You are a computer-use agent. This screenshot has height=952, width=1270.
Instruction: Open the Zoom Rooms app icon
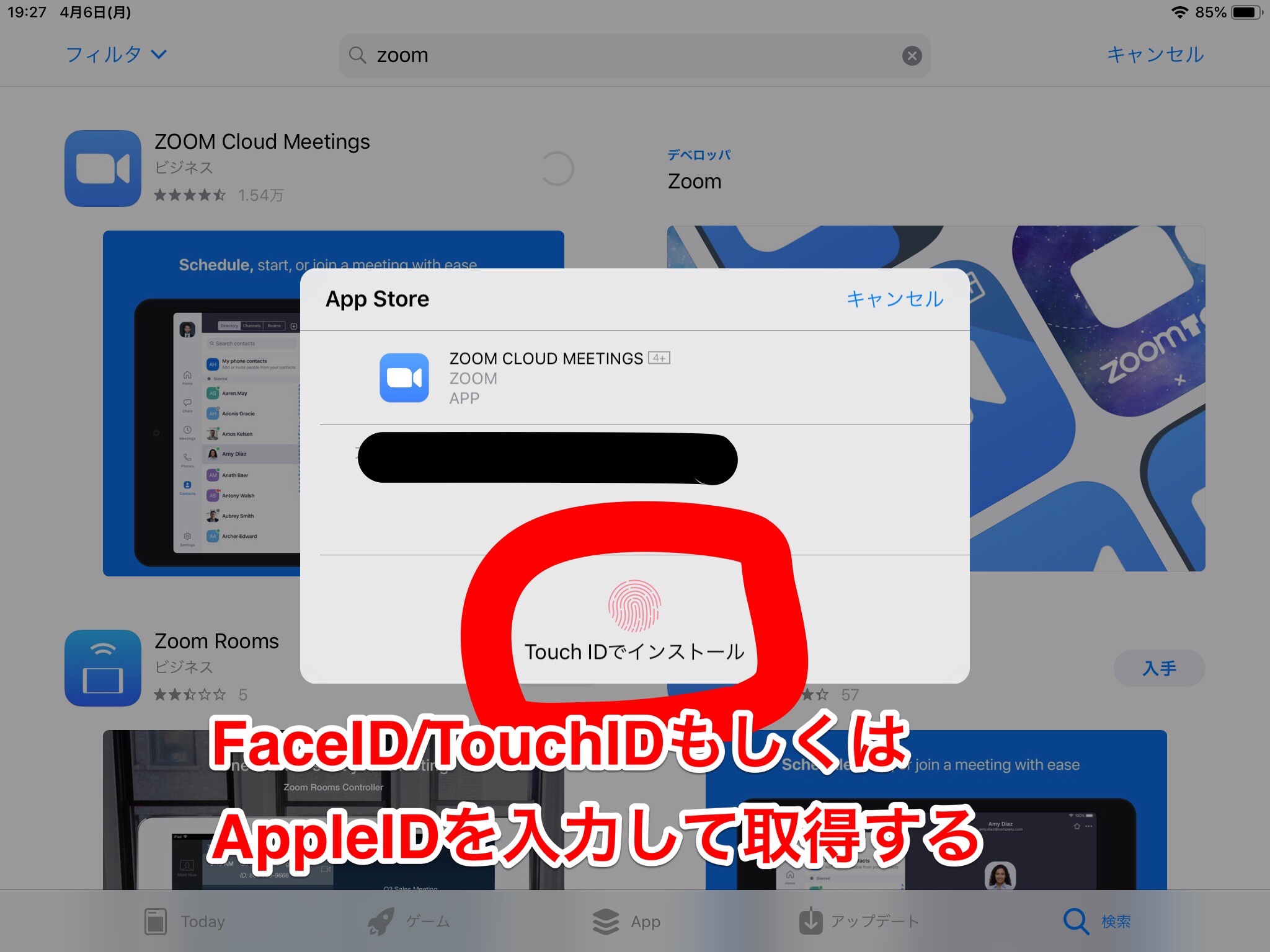tap(103, 668)
